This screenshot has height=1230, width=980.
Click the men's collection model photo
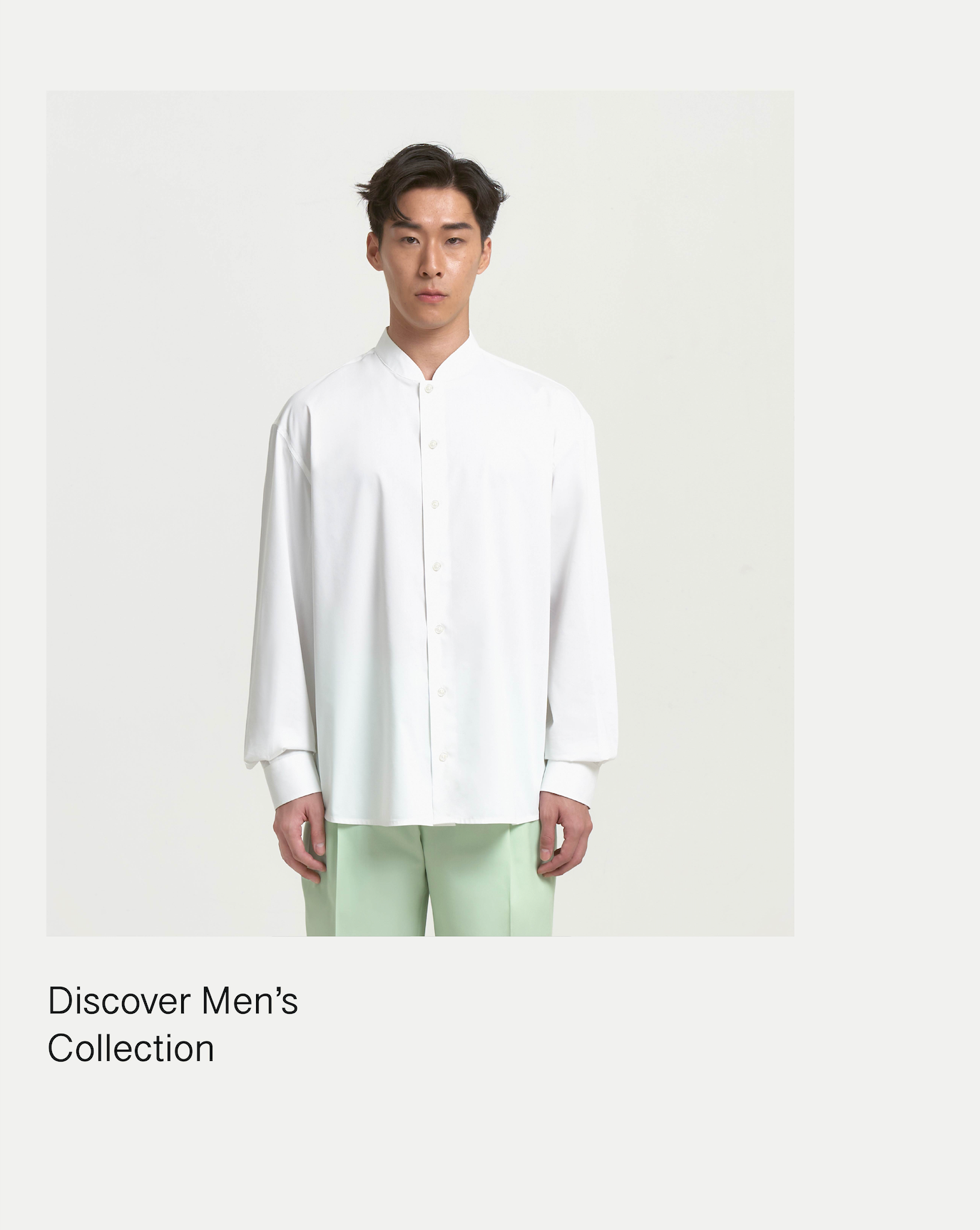[420, 513]
